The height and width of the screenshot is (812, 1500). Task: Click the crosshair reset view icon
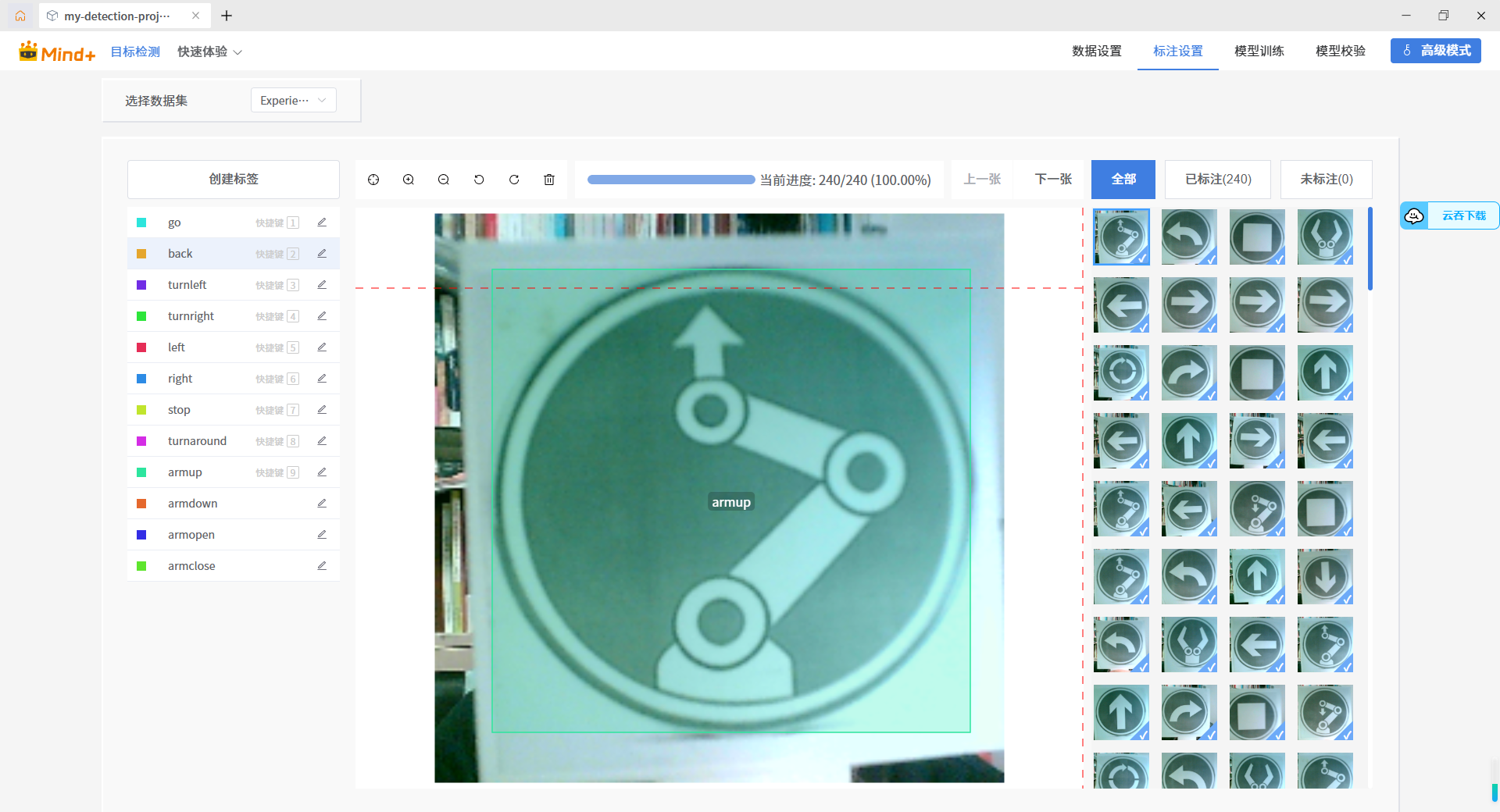[x=373, y=180]
